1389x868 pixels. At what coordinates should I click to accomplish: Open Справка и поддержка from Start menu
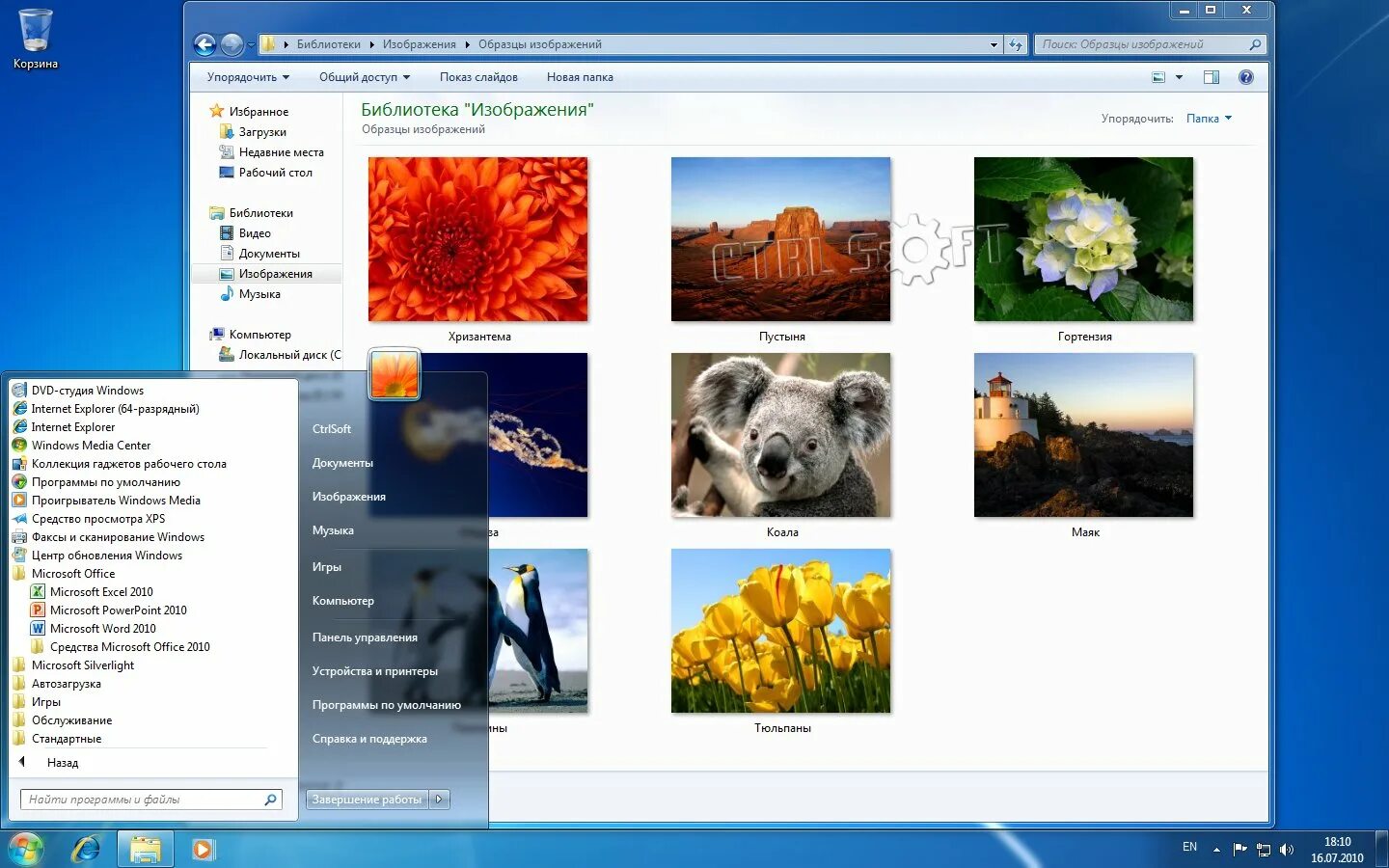click(369, 739)
